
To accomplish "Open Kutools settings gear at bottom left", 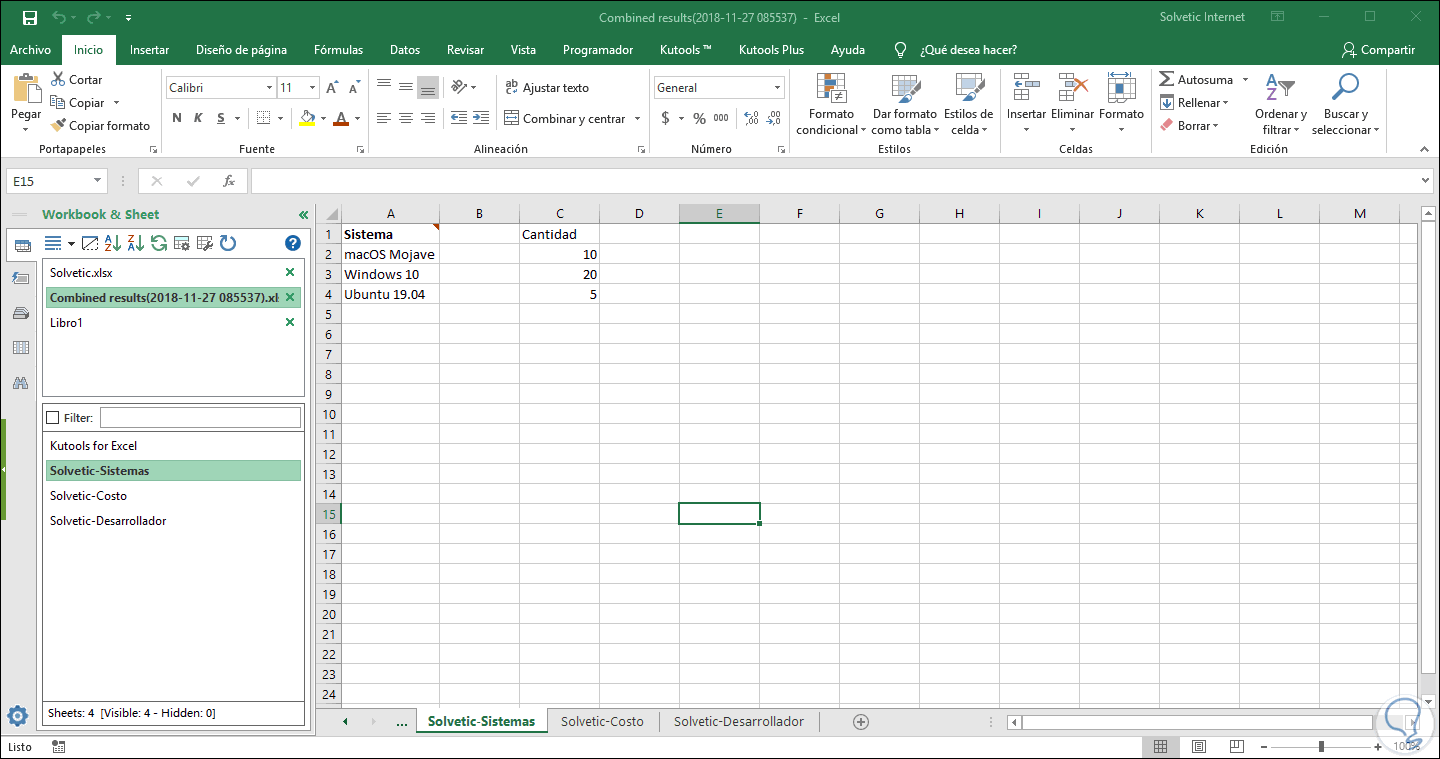I will coord(17,715).
